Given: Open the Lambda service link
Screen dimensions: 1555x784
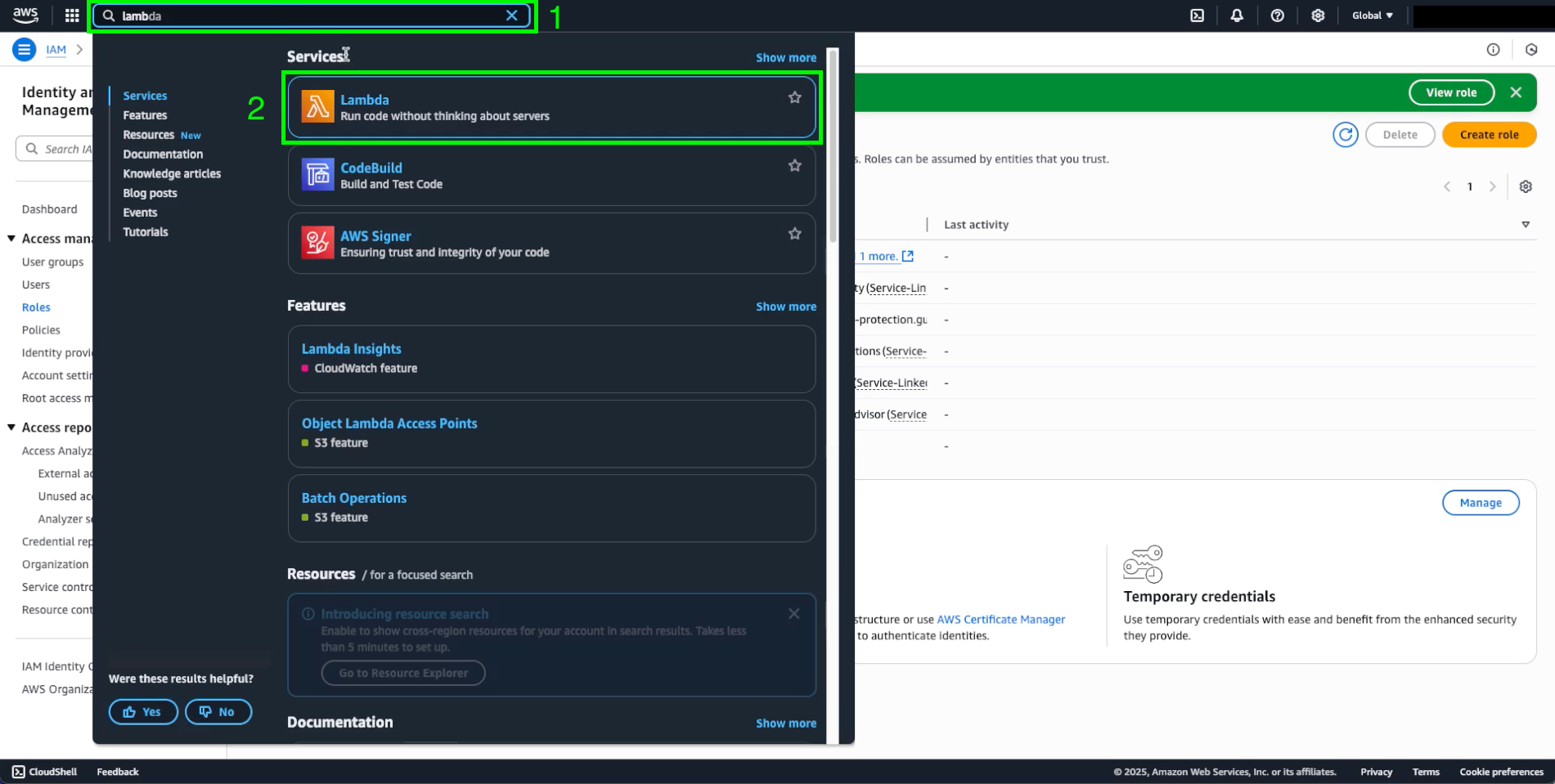Looking at the screenshot, I should (365, 100).
